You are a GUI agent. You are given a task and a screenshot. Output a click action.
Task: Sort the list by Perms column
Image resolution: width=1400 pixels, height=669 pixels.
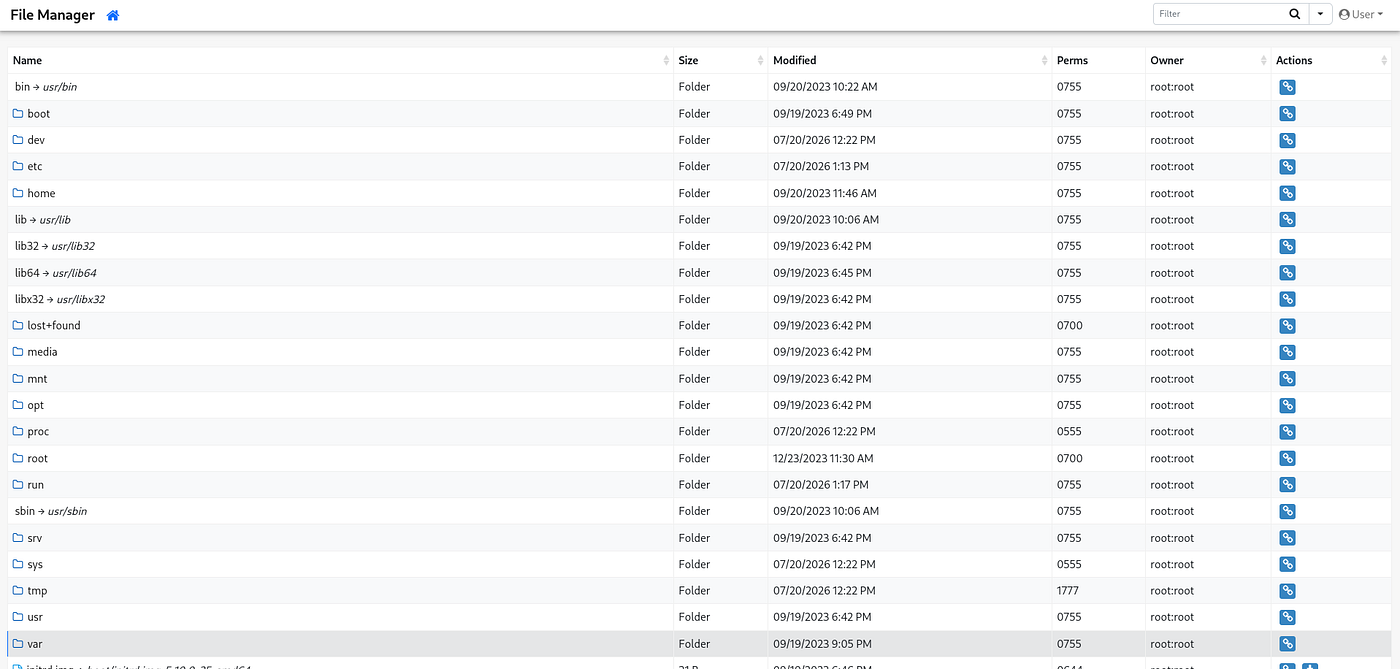coord(1099,60)
